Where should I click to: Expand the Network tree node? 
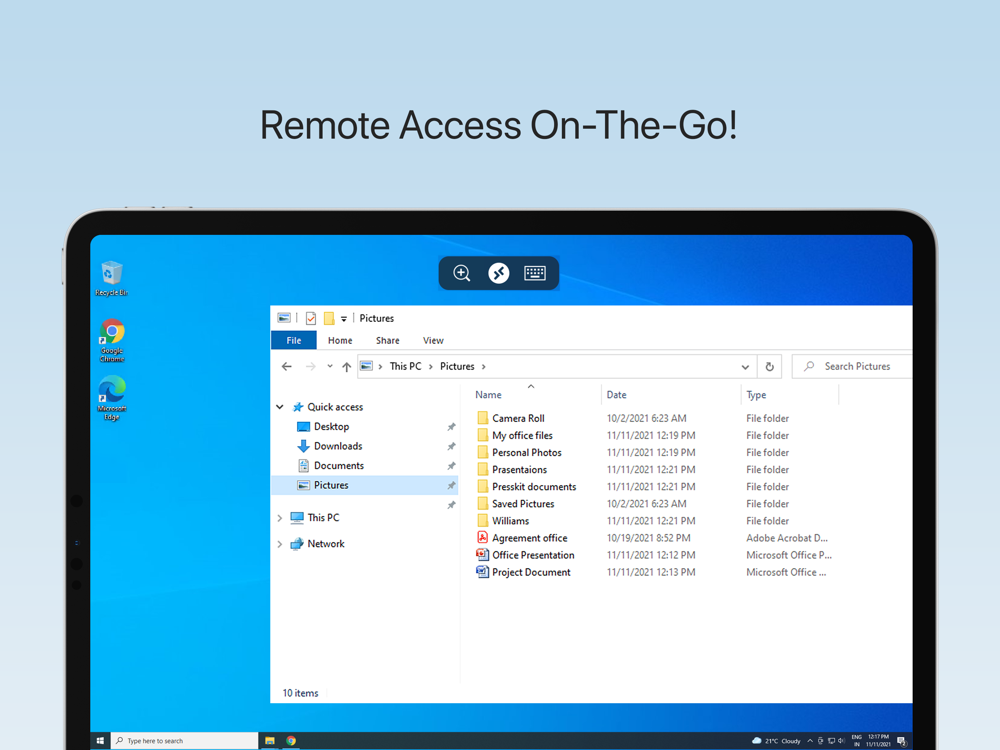tap(280, 544)
